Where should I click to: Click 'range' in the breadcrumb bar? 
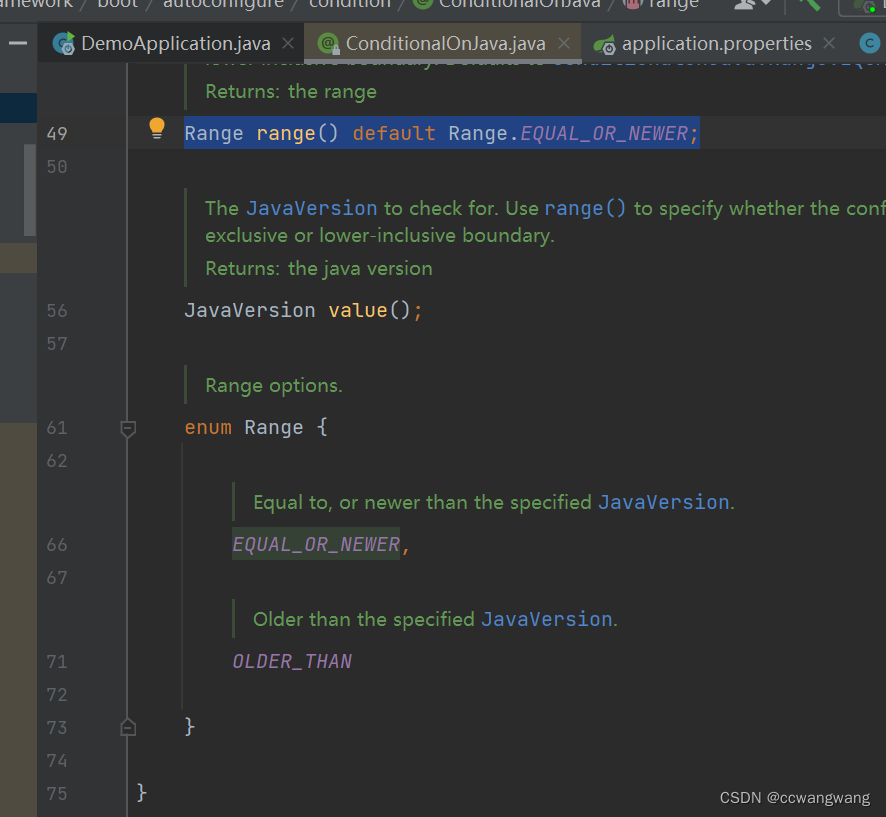tap(674, 4)
